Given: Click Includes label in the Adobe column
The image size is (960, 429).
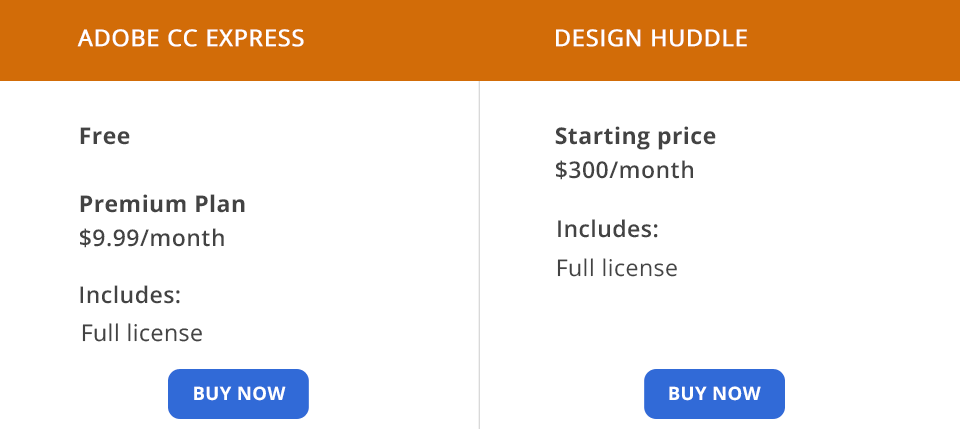Looking at the screenshot, I should pyautogui.click(x=130, y=295).
